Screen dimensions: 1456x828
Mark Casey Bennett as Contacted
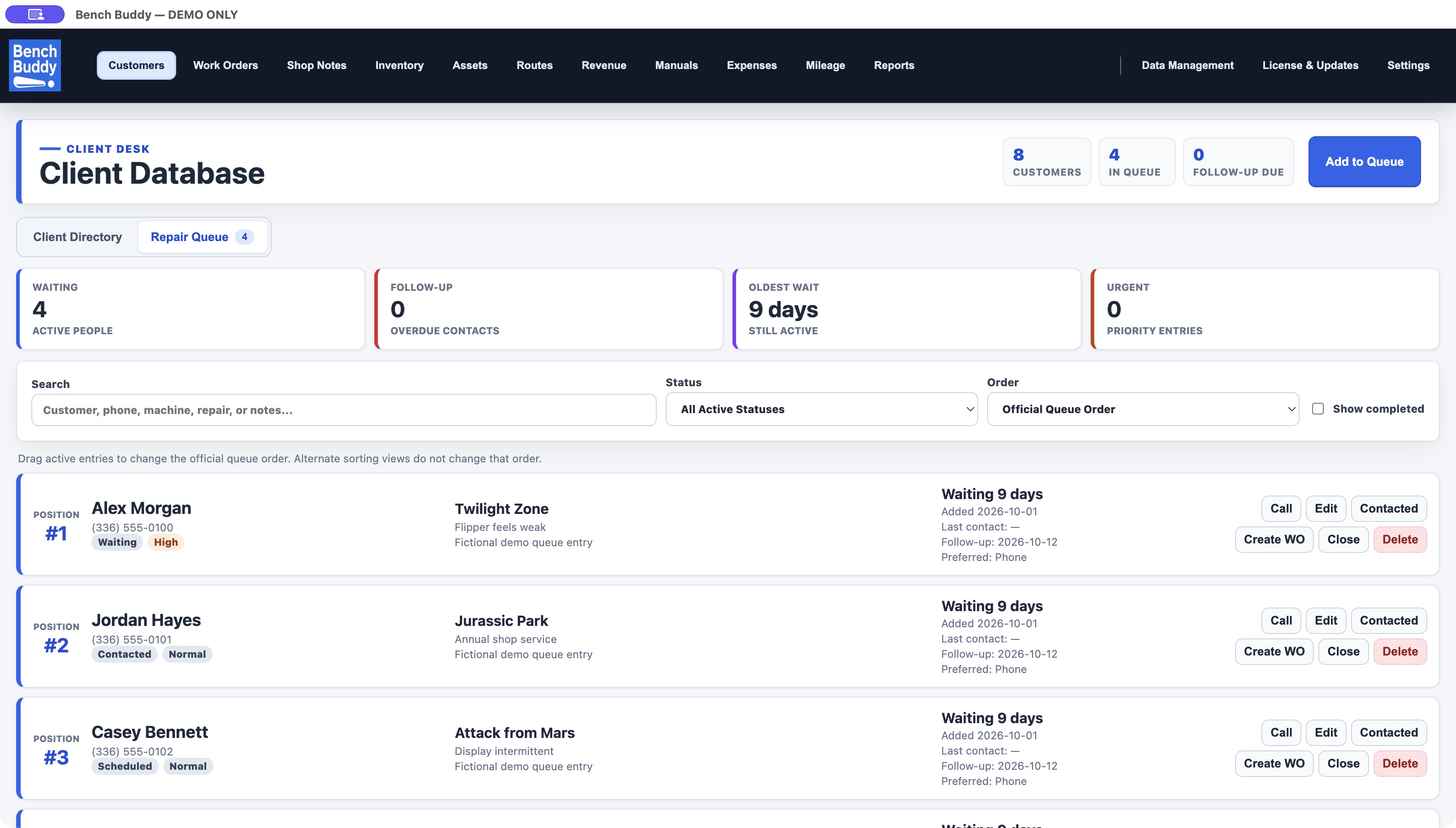pyautogui.click(x=1389, y=733)
